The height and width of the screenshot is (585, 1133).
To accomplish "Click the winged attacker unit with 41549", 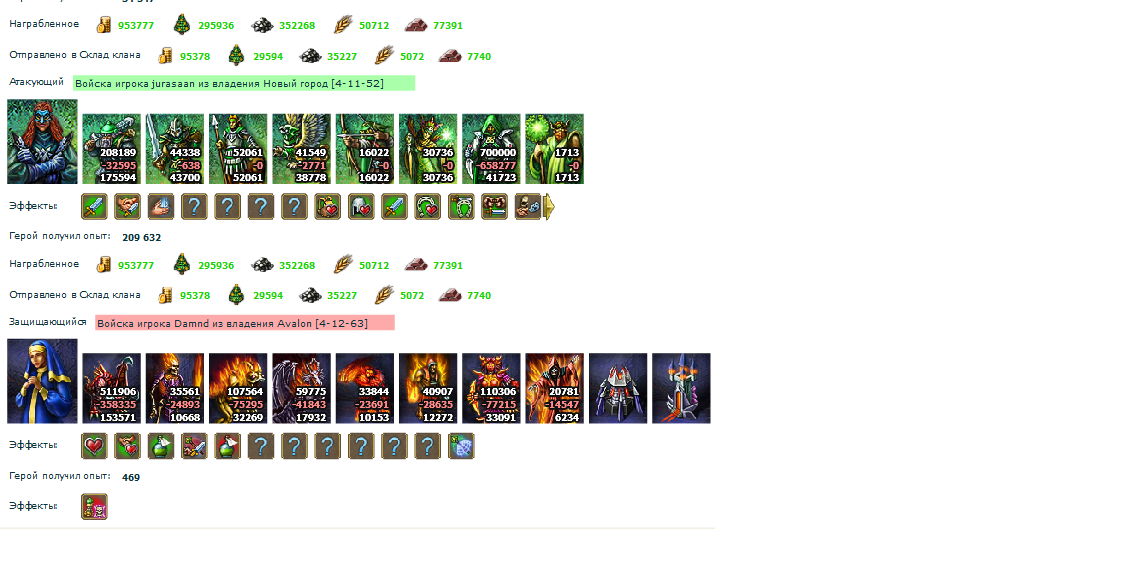I will tap(301, 149).
